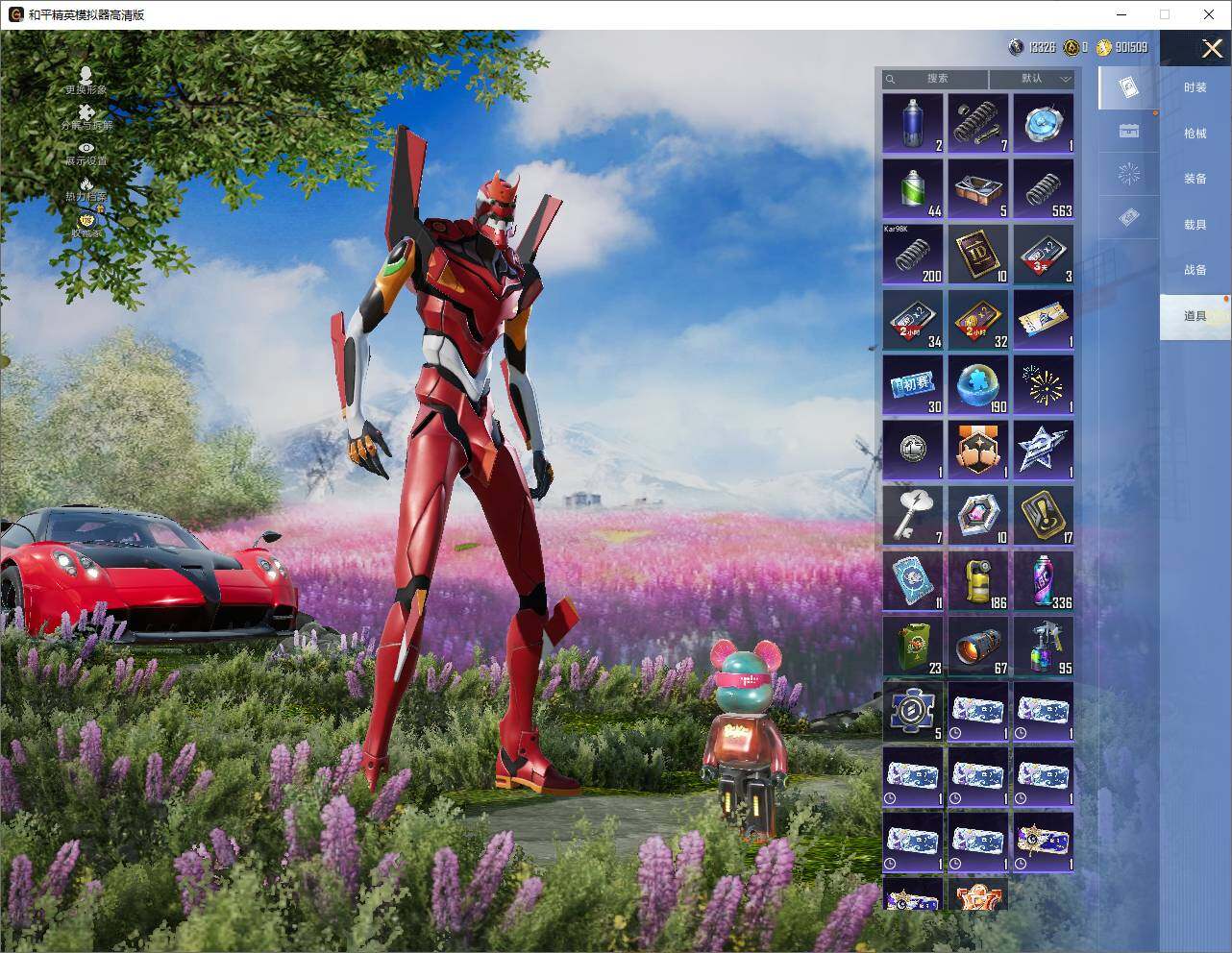Select the green fuel can item (23)
Image resolution: width=1232 pixels, height=953 pixels.
pos(913,646)
